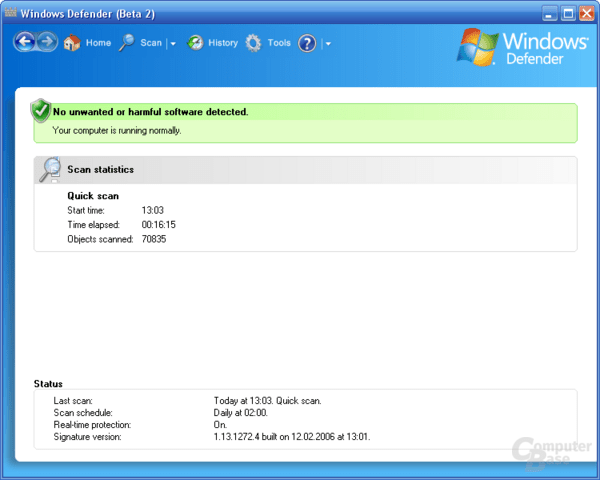Screen dimensions: 600x480
Task: Click the castle icon in the title bar
Action: point(11,13)
